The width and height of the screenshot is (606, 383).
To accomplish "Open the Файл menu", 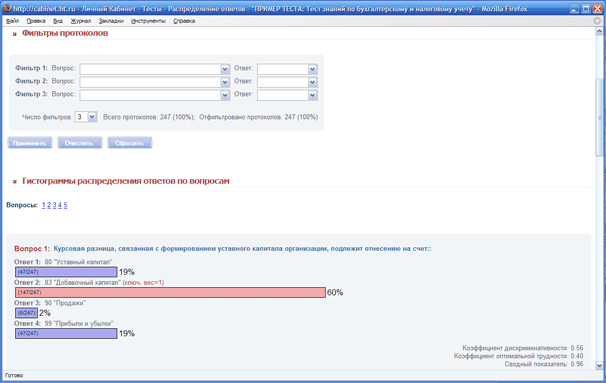I will point(12,21).
